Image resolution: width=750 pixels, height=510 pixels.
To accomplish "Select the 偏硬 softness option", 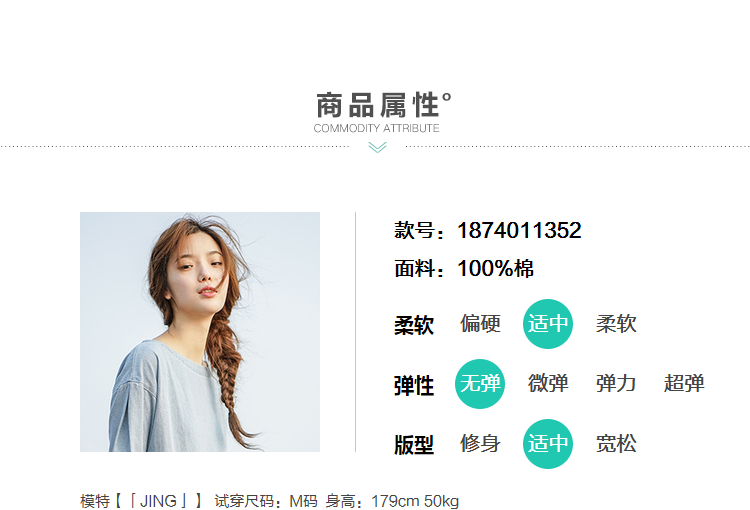I will tap(480, 324).
